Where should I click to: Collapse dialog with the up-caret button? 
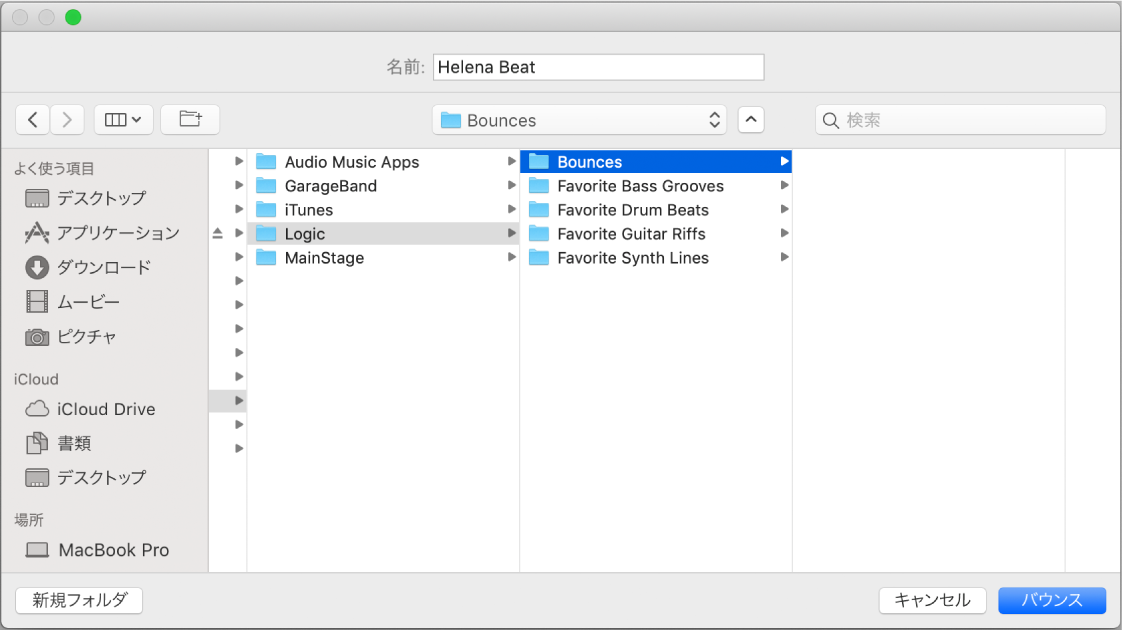click(x=751, y=120)
